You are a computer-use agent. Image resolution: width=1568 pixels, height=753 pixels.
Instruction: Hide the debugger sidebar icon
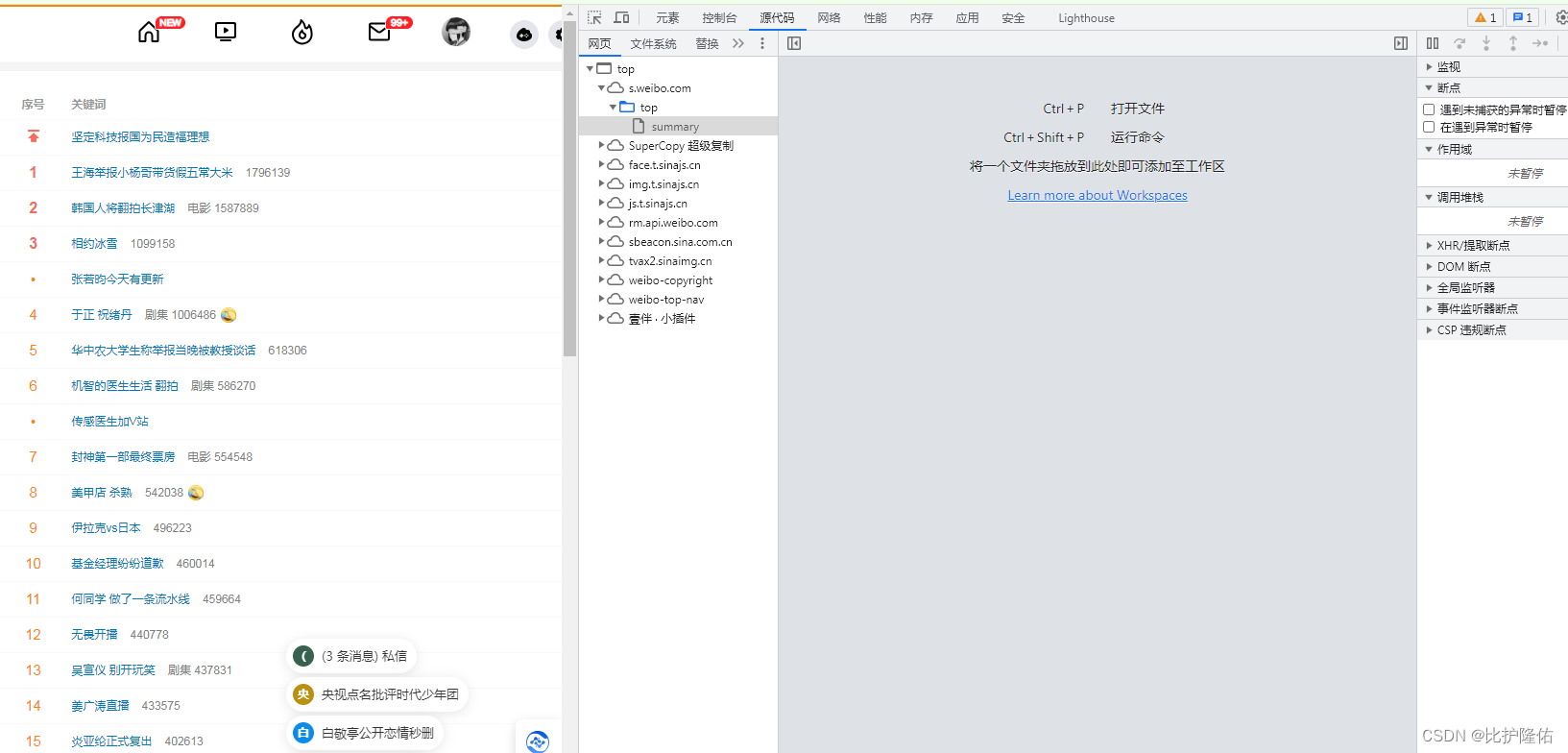coord(1401,43)
